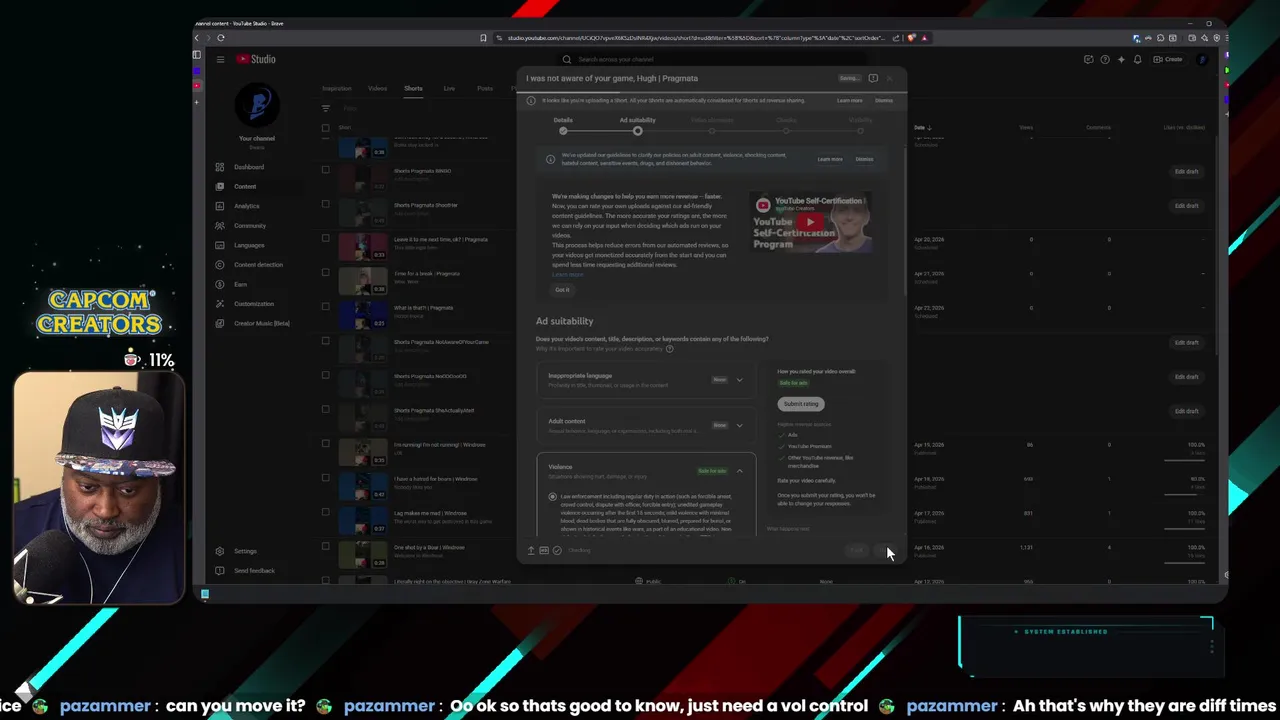
Task: Click the help icon beside rating accuracy text
Action: click(669, 349)
